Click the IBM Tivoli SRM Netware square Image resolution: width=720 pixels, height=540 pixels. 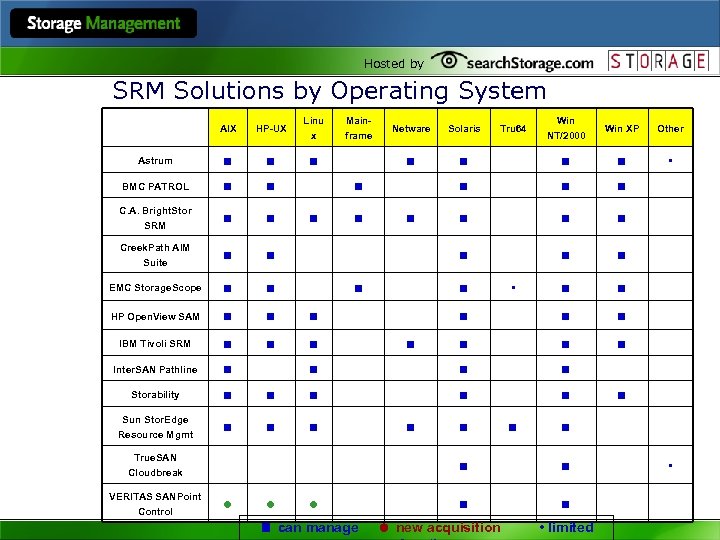(x=411, y=344)
